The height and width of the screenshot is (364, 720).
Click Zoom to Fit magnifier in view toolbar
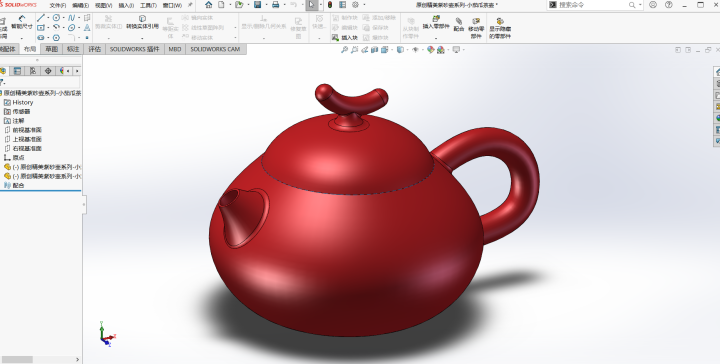344,50
